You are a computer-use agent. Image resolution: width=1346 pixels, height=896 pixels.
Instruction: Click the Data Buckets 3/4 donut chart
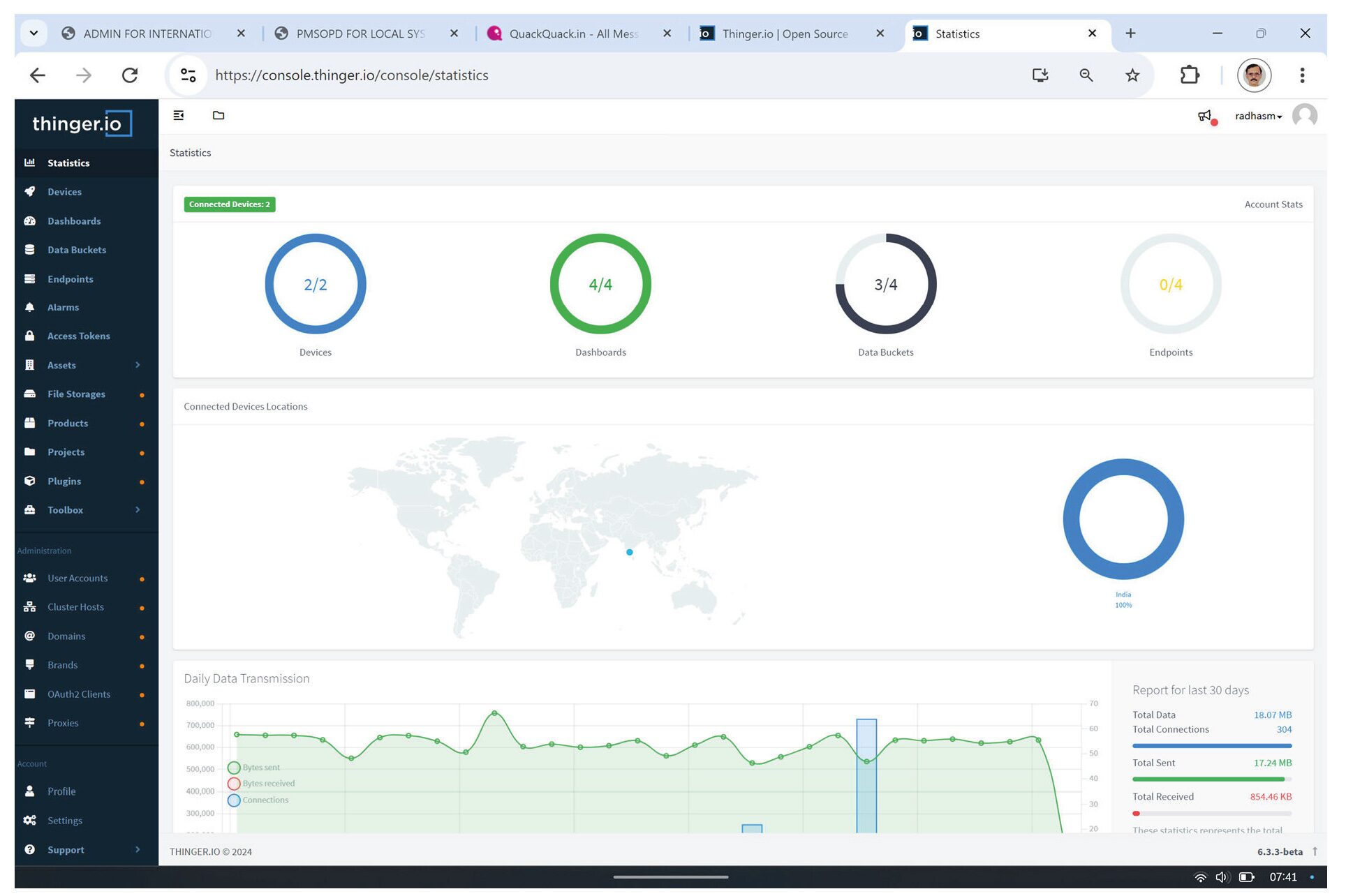click(x=887, y=285)
